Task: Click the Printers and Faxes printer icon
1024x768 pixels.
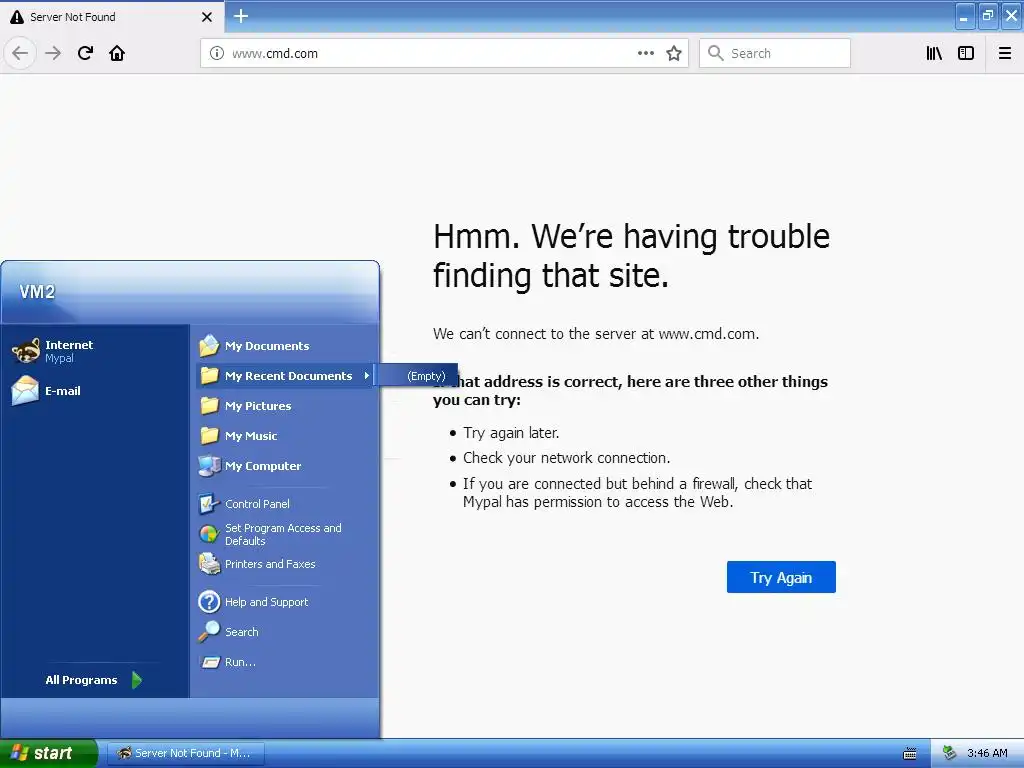Action: pyautogui.click(x=209, y=564)
